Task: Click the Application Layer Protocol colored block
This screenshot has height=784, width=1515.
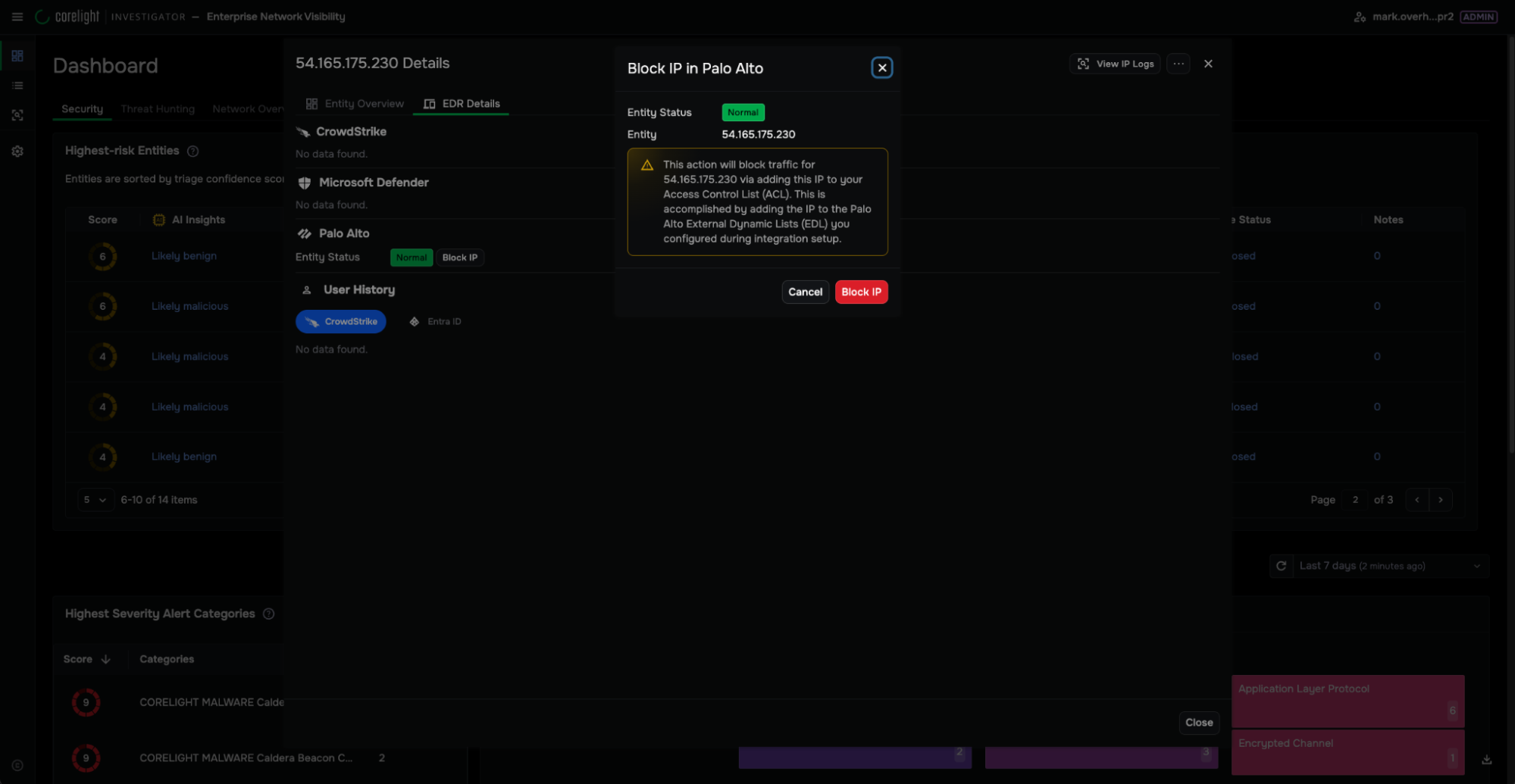Action: 1347,701
